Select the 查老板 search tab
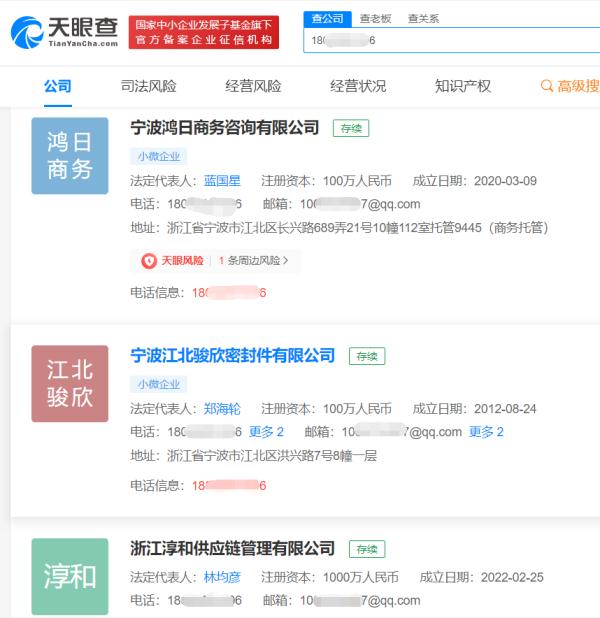The height and width of the screenshot is (618, 600). pos(375,19)
